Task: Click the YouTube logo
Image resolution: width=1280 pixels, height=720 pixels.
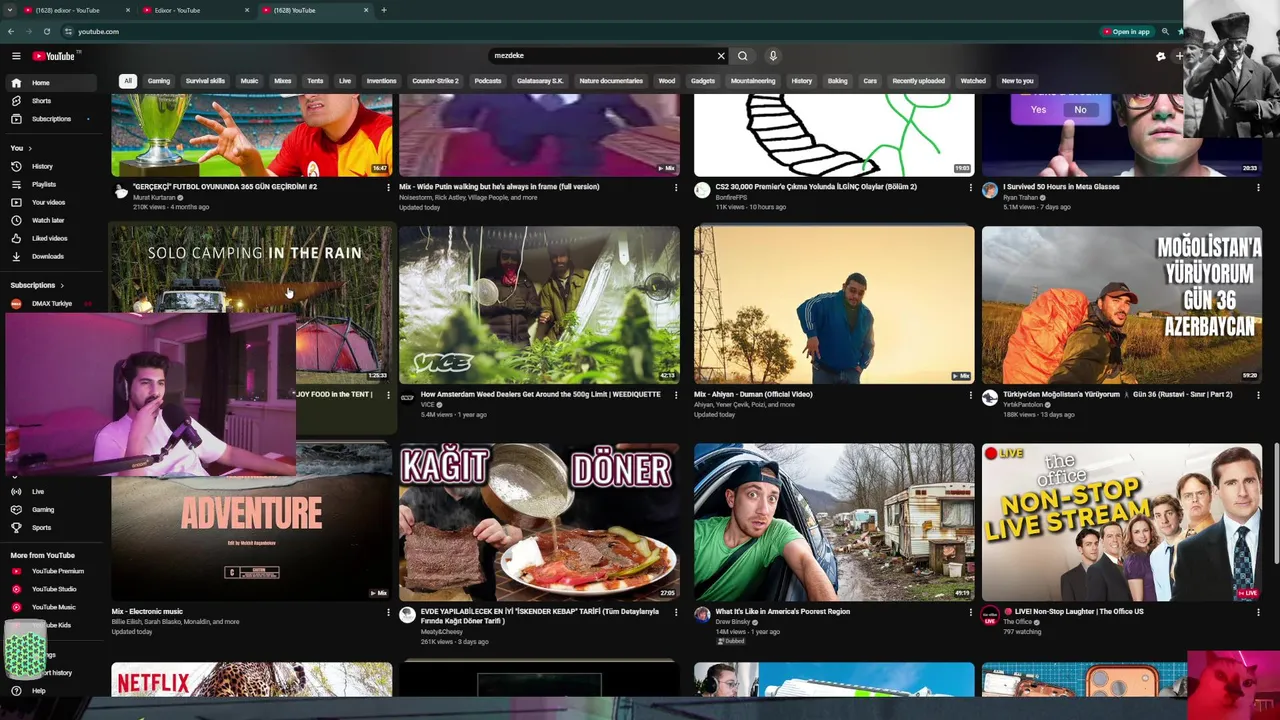Action: [x=53, y=56]
